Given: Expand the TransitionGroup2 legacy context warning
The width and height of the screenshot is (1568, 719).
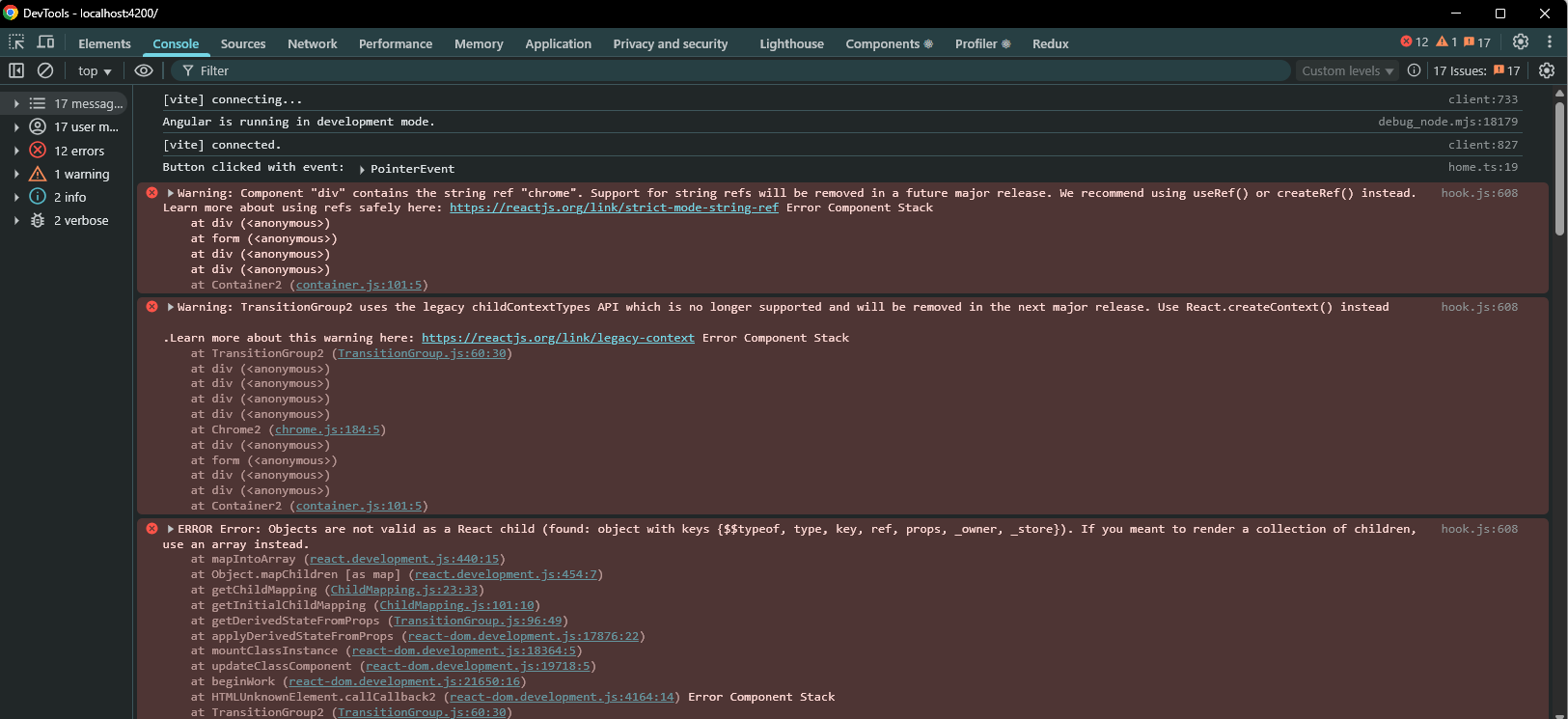Looking at the screenshot, I should pyautogui.click(x=171, y=307).
